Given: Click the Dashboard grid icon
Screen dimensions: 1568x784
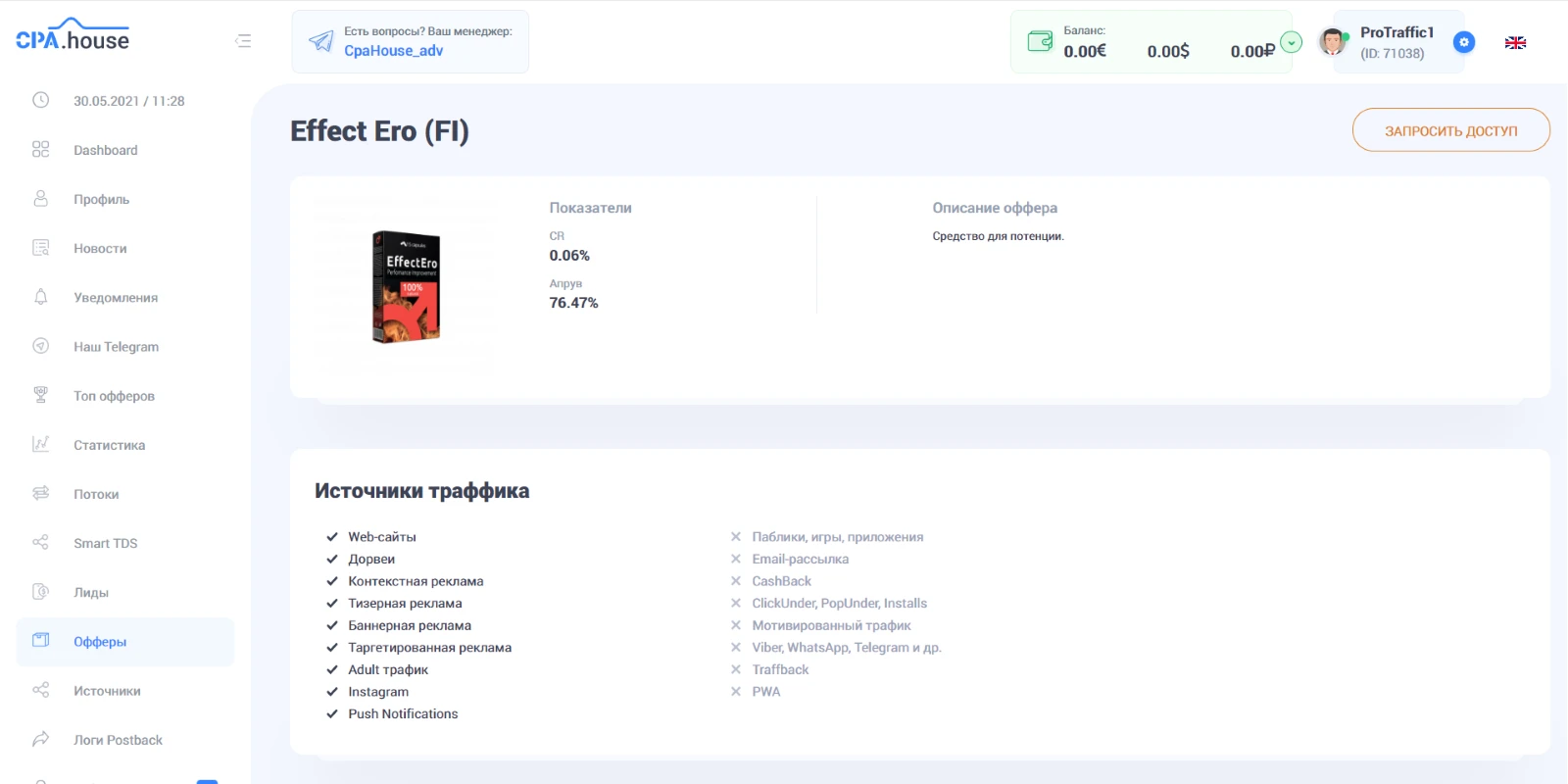Looking at the screenshot, I should point(40,149).
